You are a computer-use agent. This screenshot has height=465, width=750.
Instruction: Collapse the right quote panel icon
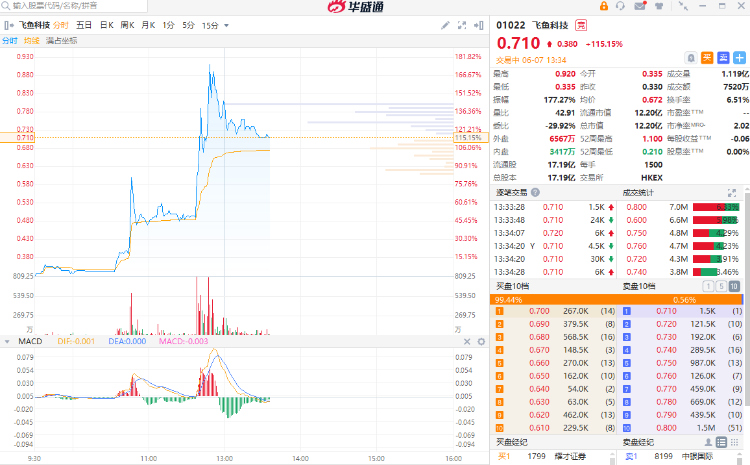[478, 25]
